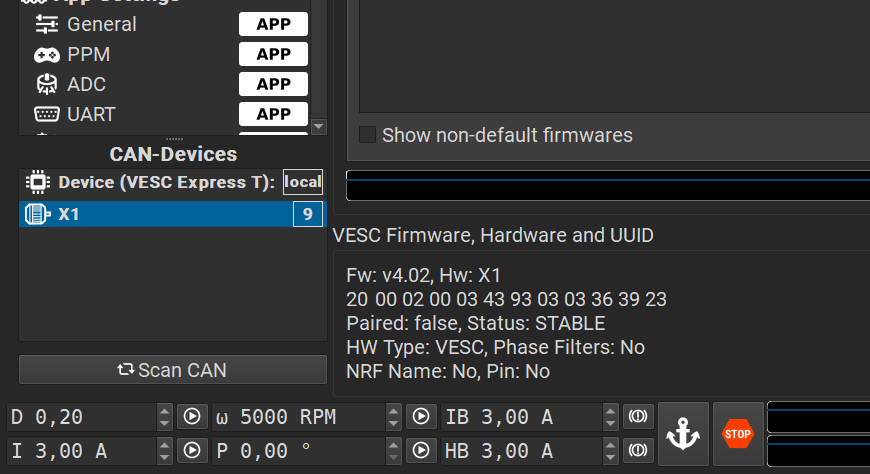
Task: Open General app settings page
Action: pos(101,24)
